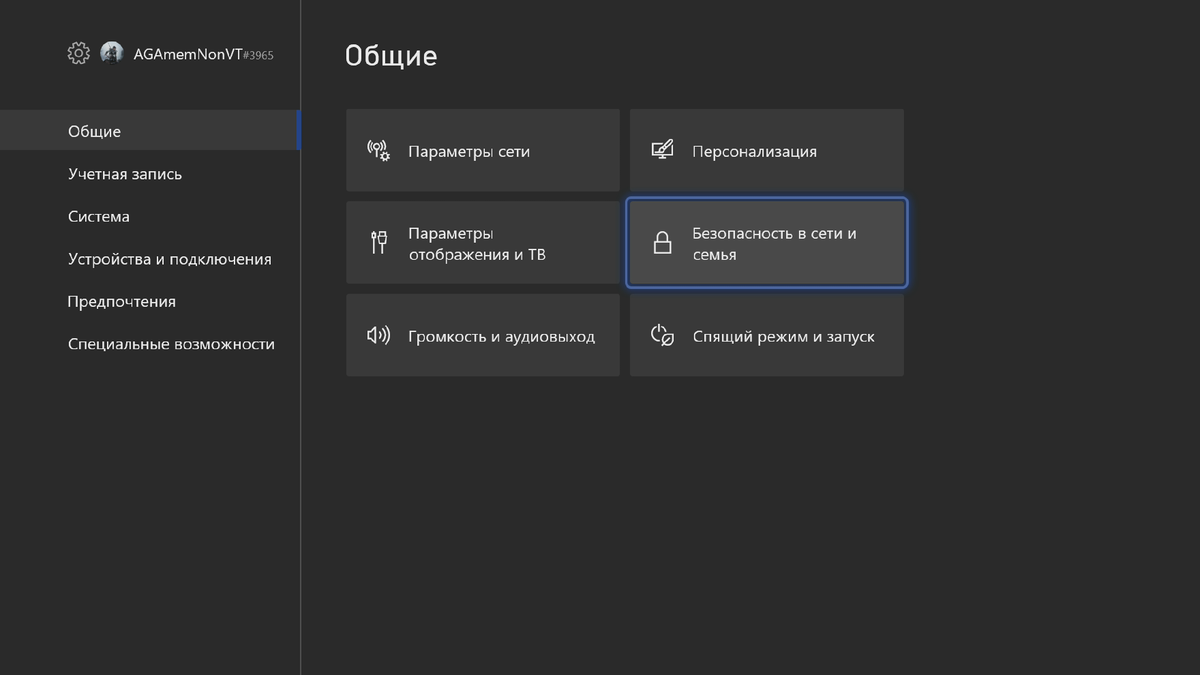
Task: Open Устройства и подключения section
Action: [x=169, y=258]
